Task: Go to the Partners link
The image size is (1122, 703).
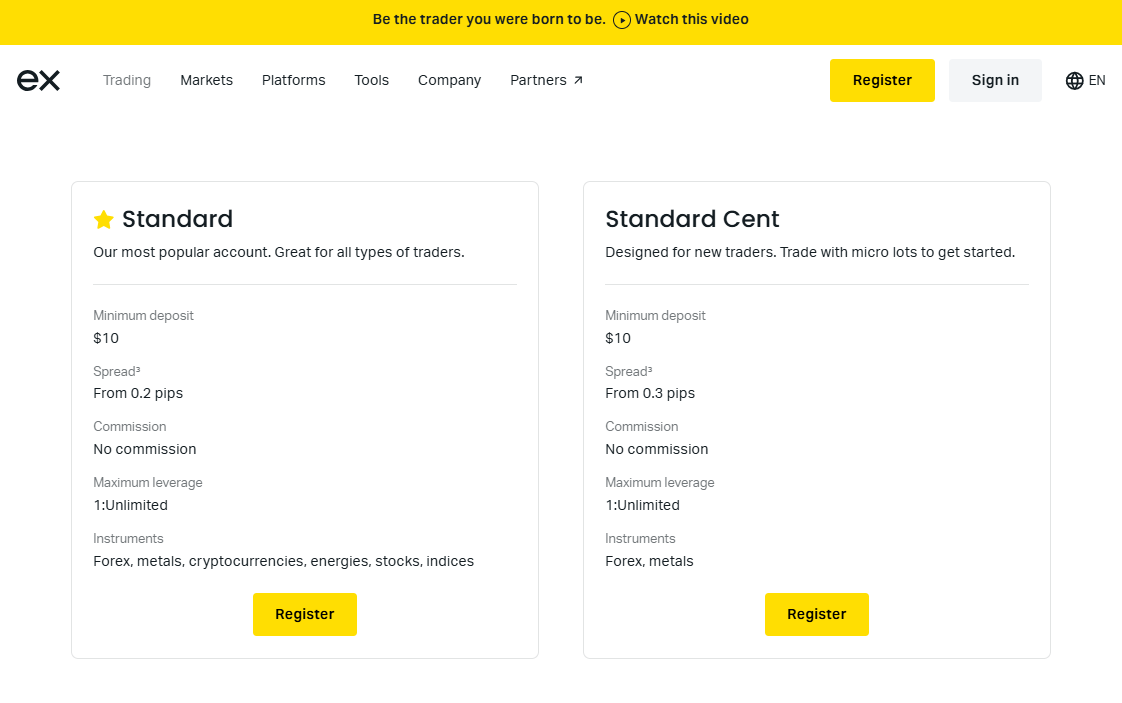Action: click(538, 80)
